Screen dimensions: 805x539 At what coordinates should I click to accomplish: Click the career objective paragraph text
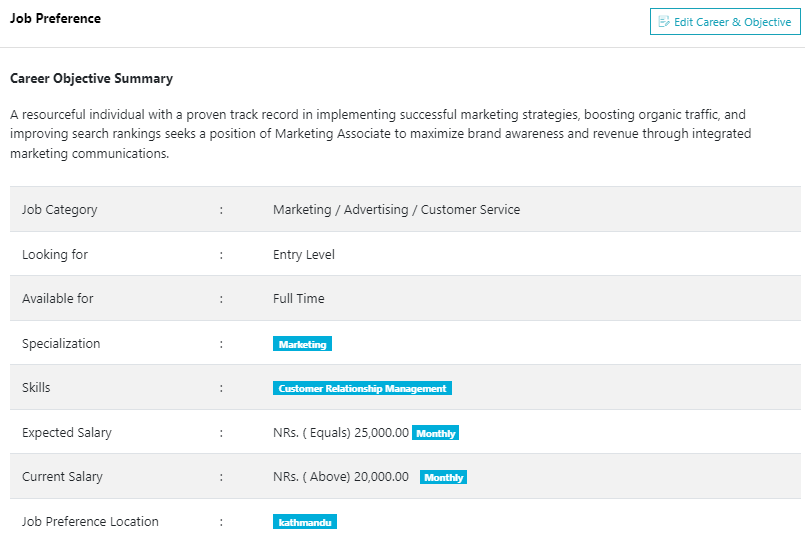click(x=380, y=134)
